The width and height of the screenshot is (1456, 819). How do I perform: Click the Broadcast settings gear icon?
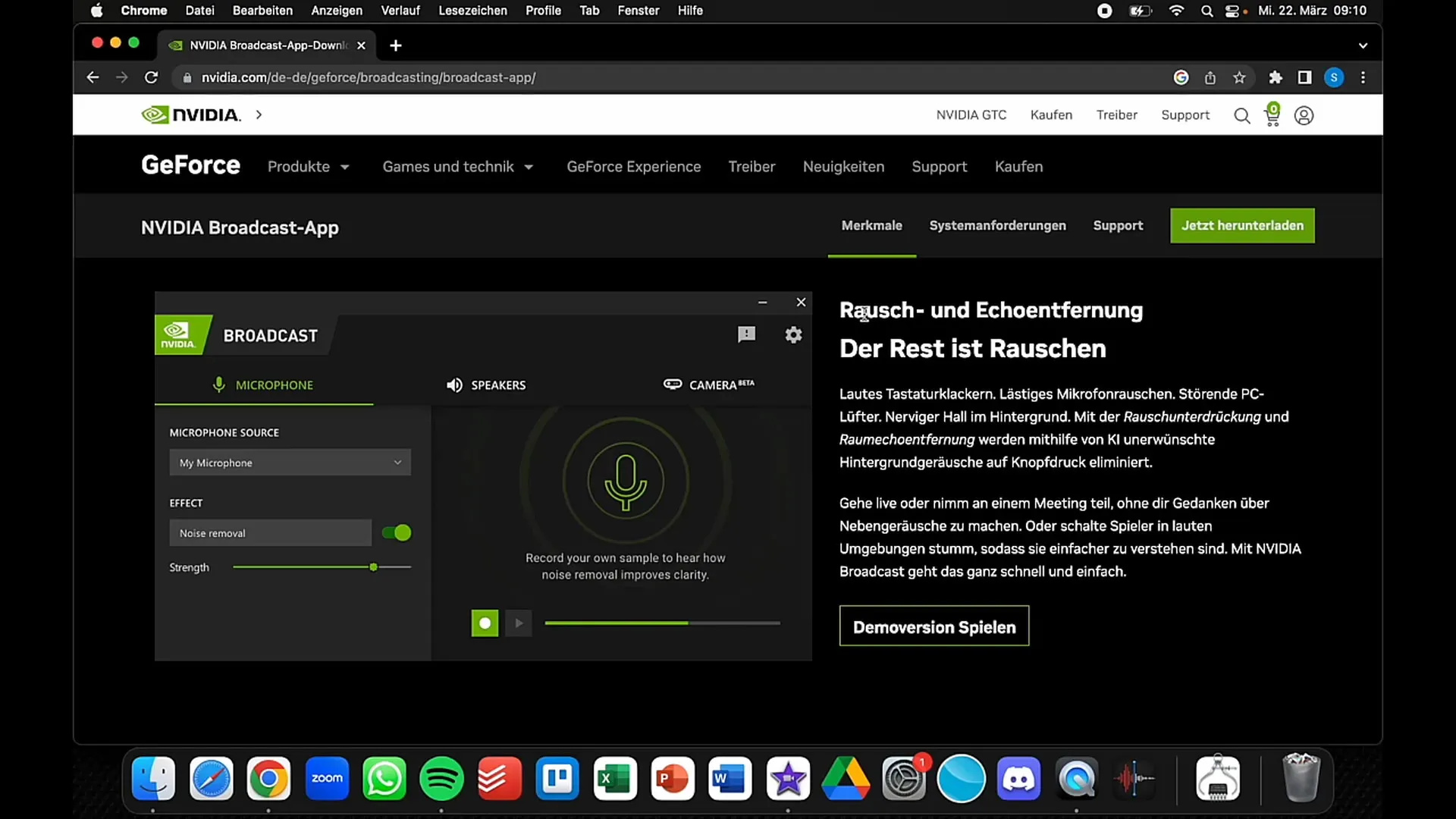coord(794,334)
